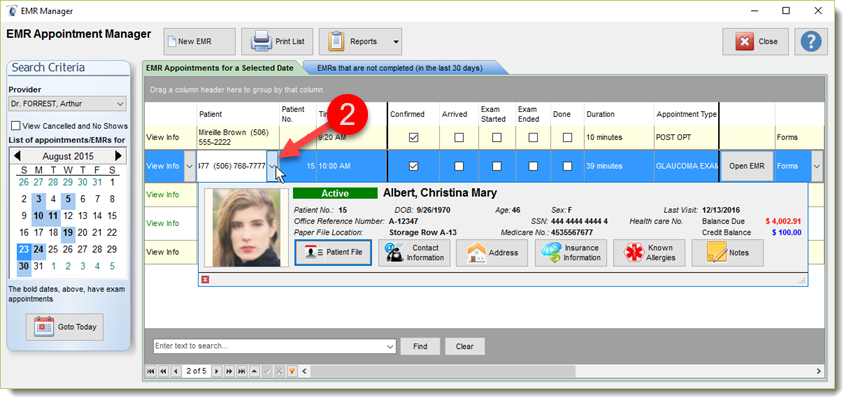Click the GLAUCOMA EXAM appointment type cell
Screen dimensions: 850x404
[686, 166]
